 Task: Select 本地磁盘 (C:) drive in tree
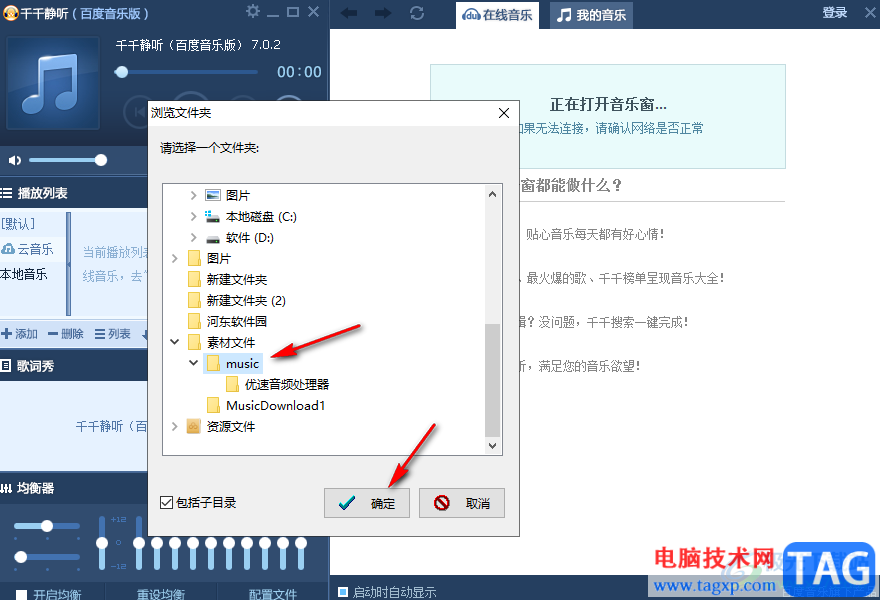coord(250,217)
